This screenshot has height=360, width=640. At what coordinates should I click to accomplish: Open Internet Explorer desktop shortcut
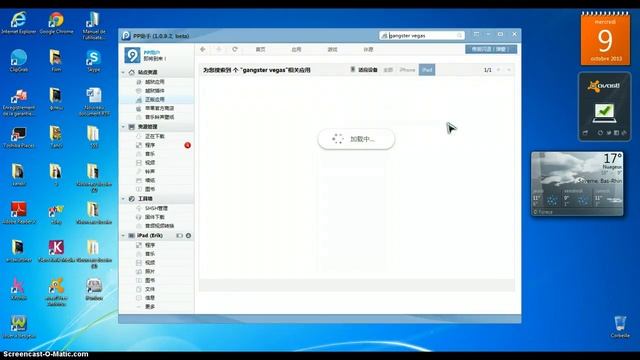point(18,23)
